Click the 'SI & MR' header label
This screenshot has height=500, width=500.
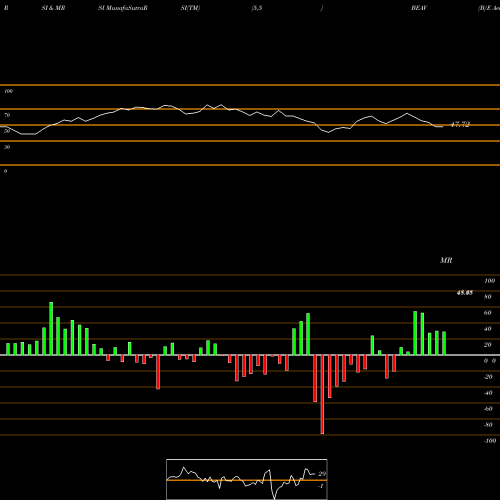(53, 8)
